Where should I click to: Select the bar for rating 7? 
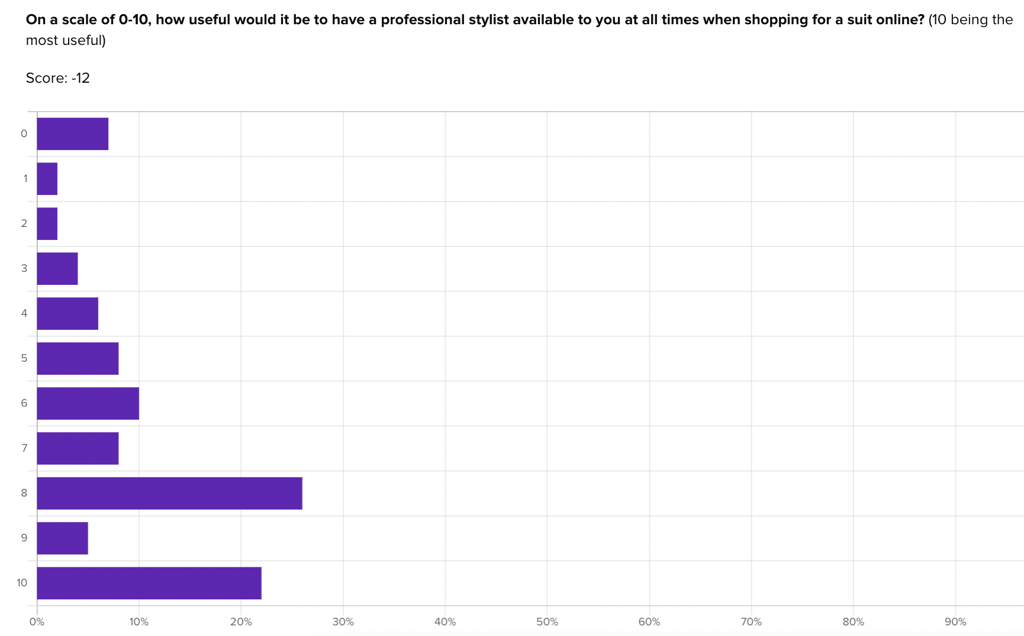[78, 449]
